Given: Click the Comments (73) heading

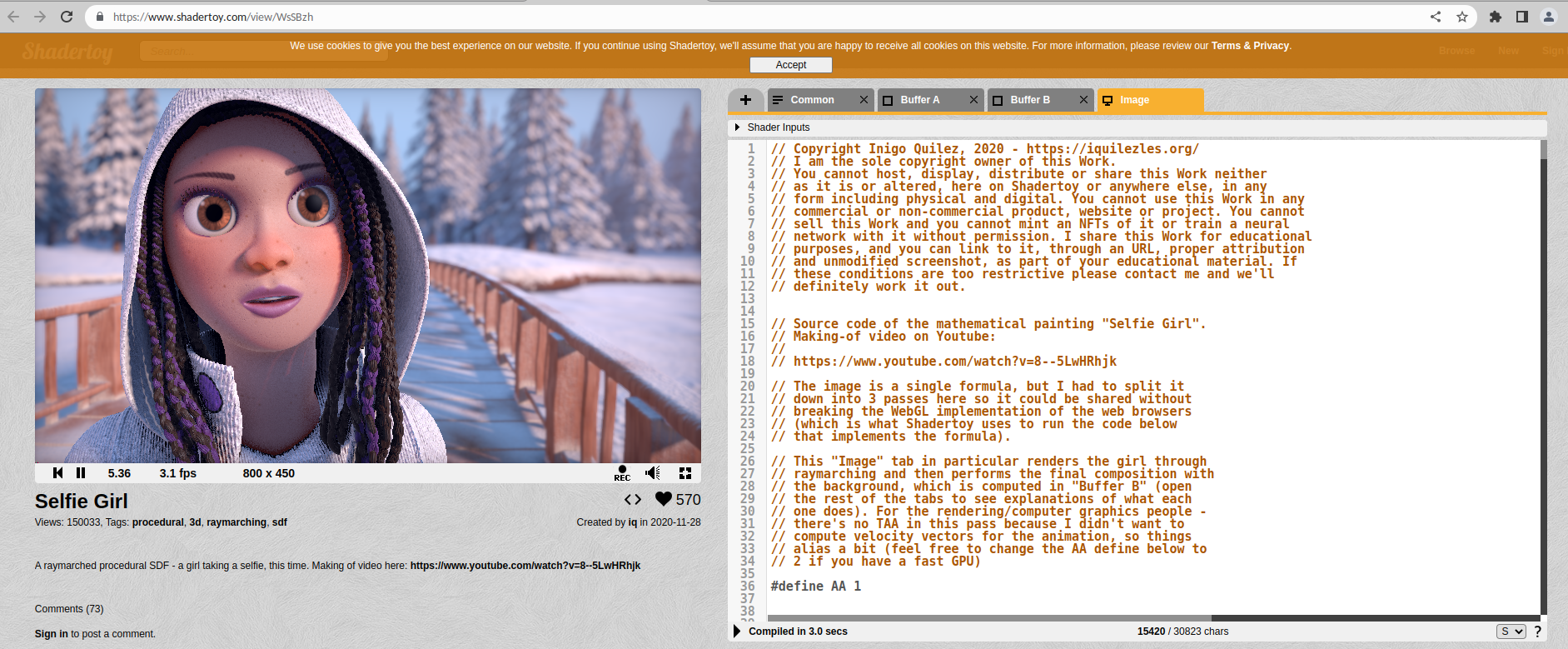Looking at the screenshot, I should (69, 609).
